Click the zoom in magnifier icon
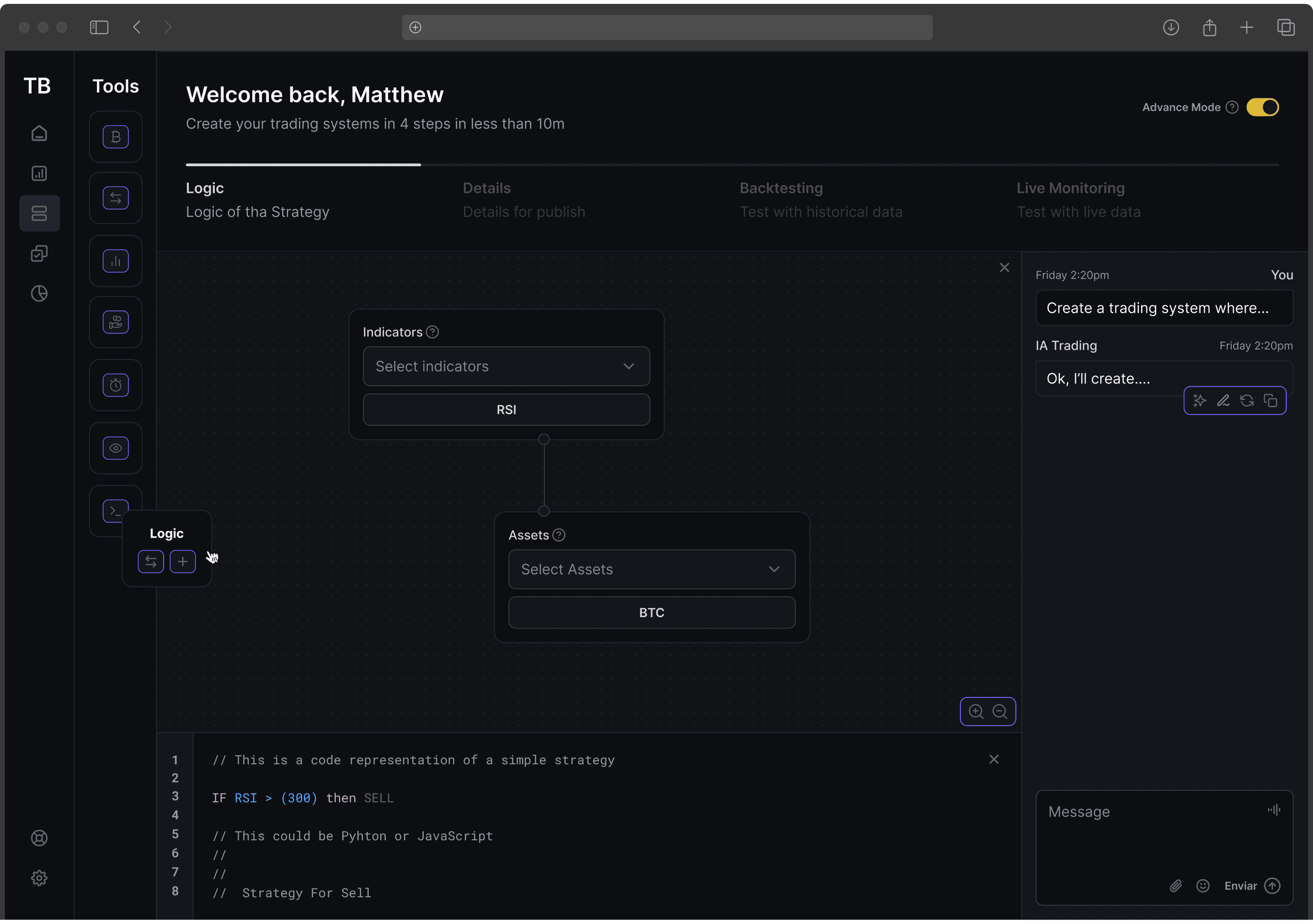This screenshot has width=1313, height=924. pos(976,711)
